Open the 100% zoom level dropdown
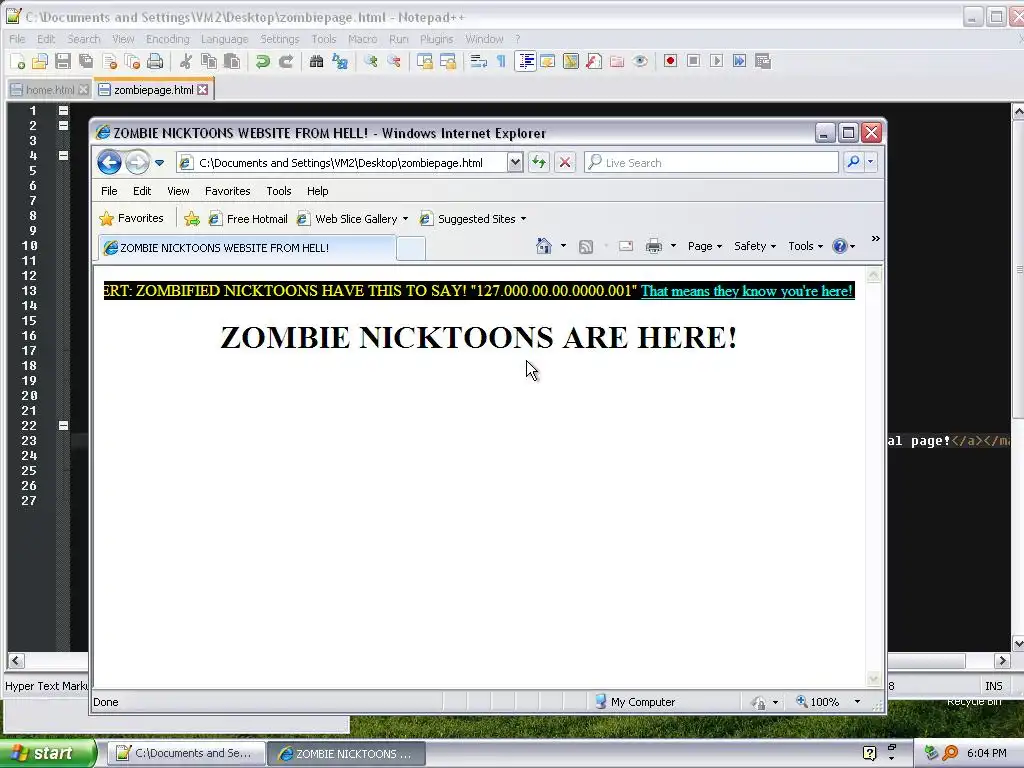The height and width of the screenshot is (768, 1024). tap(857, 702)
